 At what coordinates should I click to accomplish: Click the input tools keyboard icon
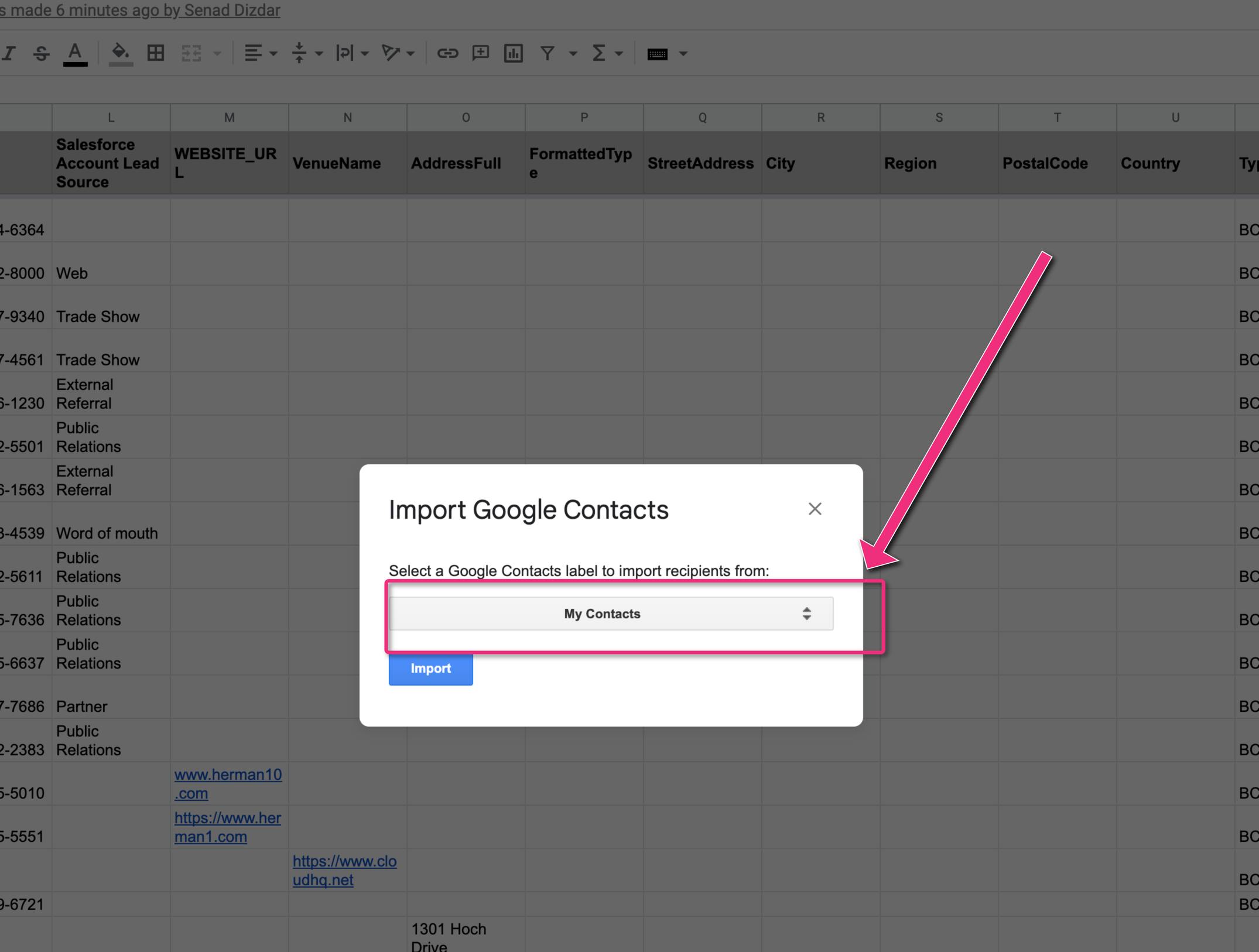657,53
